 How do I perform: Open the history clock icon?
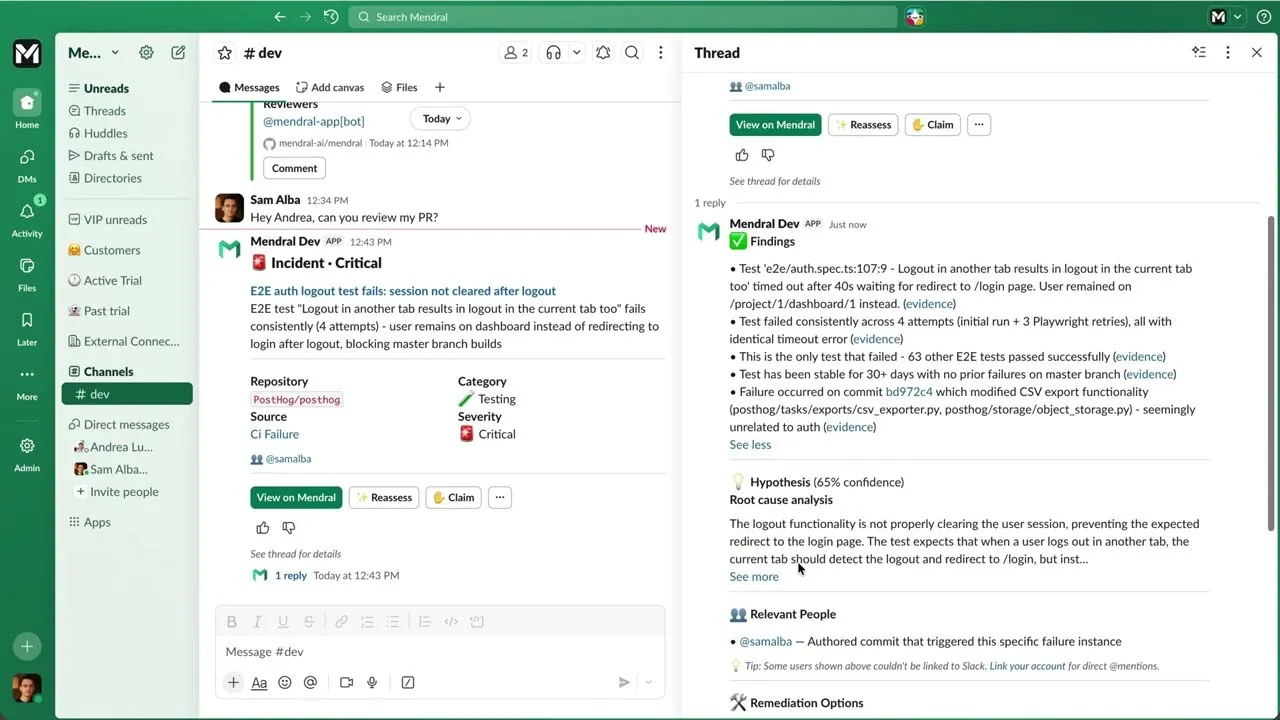pyautogui.click(x=331, y=17)
